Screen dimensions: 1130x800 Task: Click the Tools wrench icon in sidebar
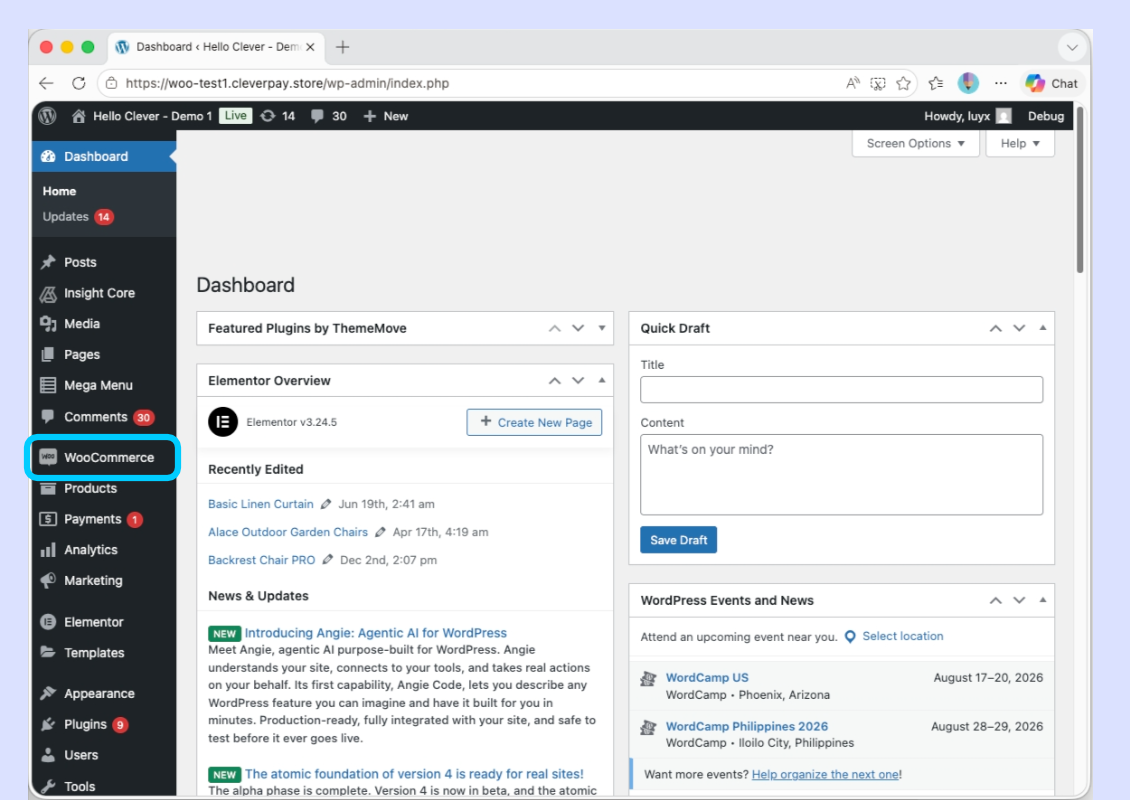tap(48, 786)
